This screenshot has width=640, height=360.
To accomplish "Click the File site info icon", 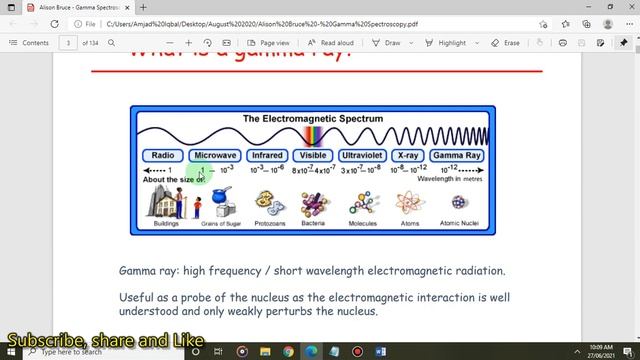I will 85,24.
